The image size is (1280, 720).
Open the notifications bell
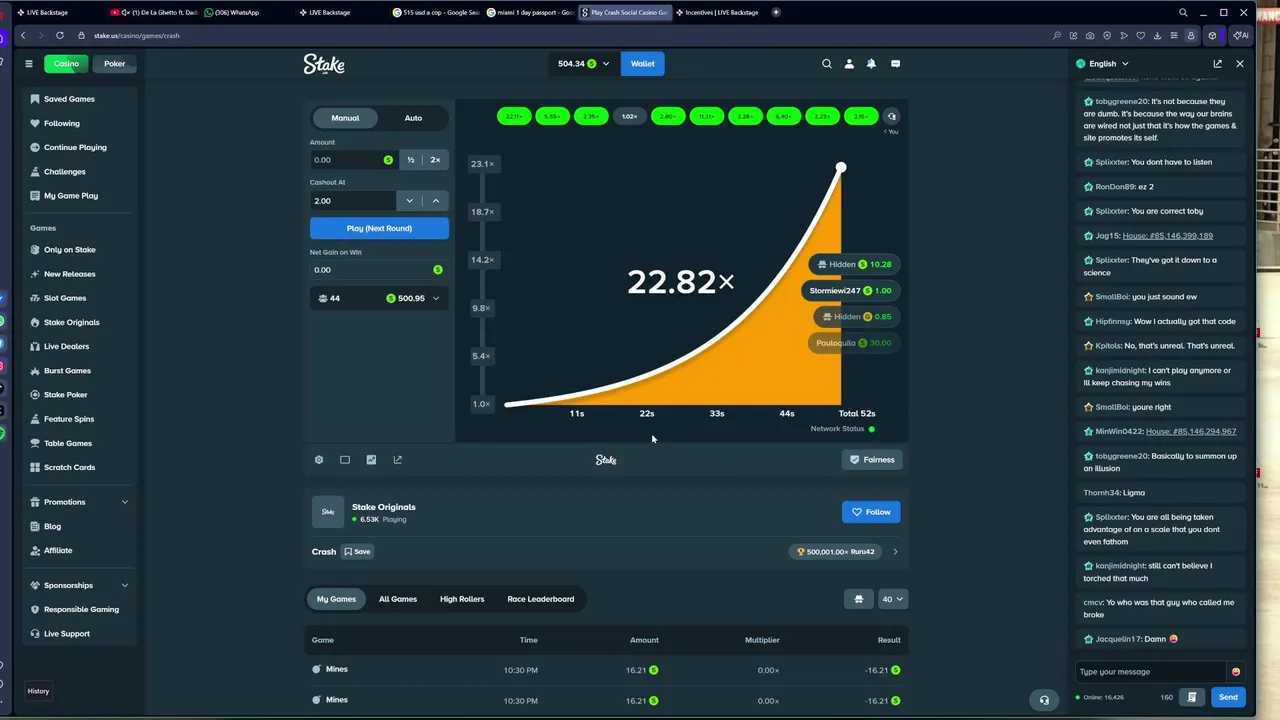(871, 64)
